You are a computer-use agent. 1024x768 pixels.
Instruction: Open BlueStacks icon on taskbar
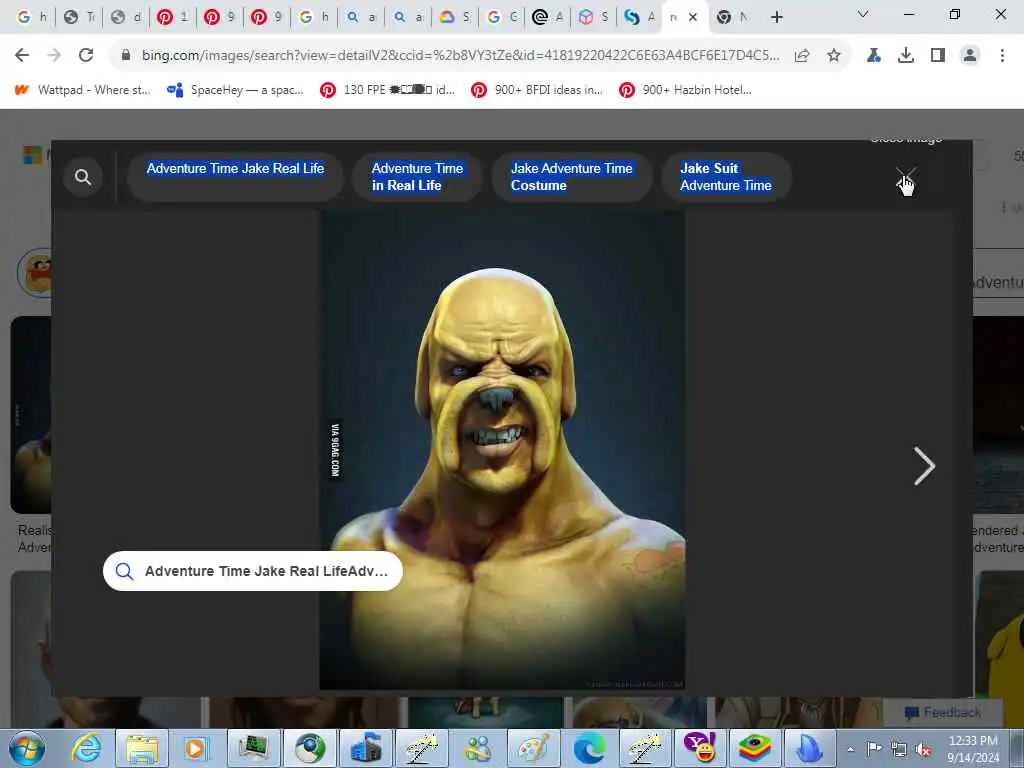755,748
